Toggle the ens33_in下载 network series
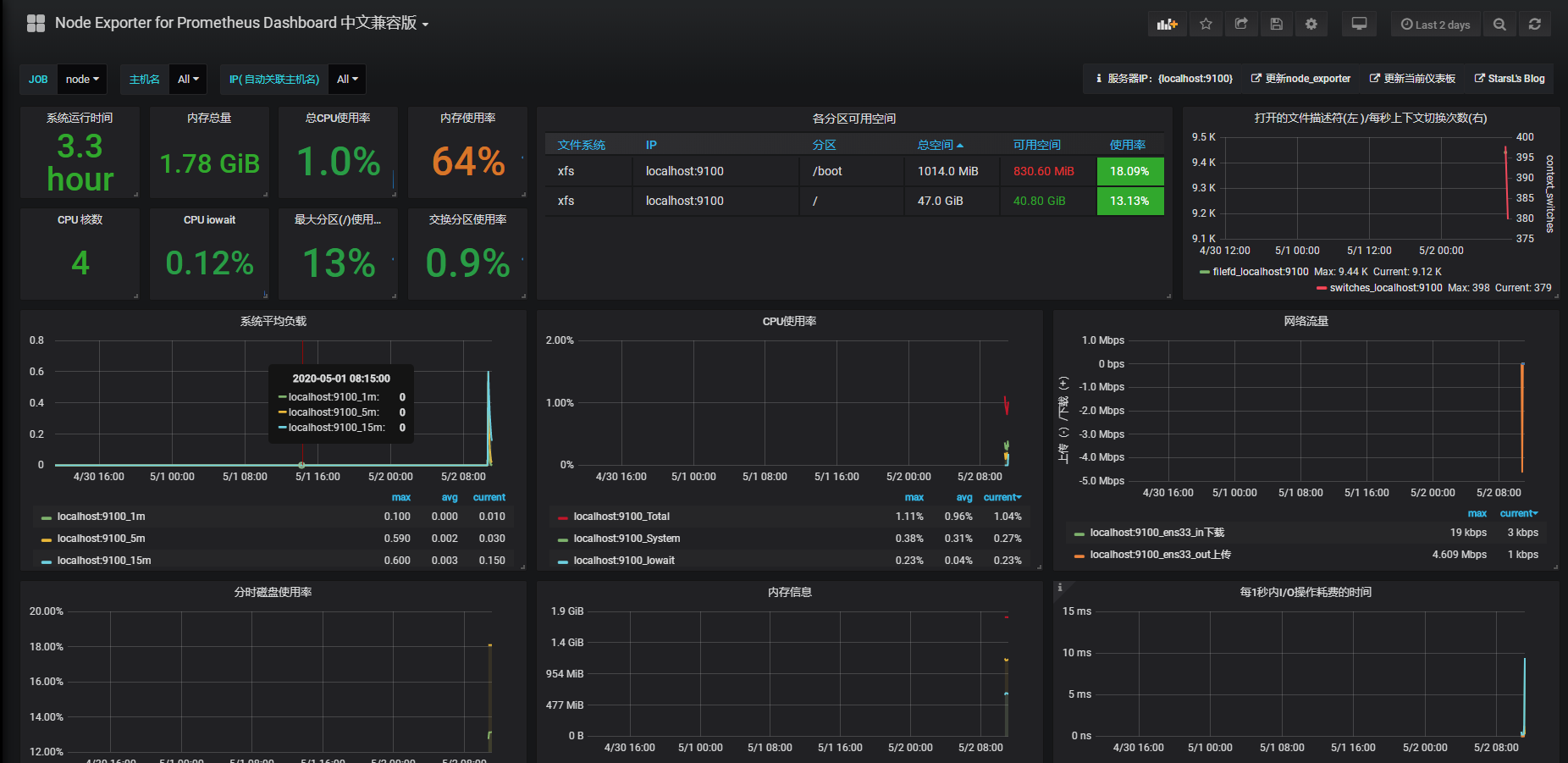Viewport: 1568px width, 763px height. (1157, 533)
